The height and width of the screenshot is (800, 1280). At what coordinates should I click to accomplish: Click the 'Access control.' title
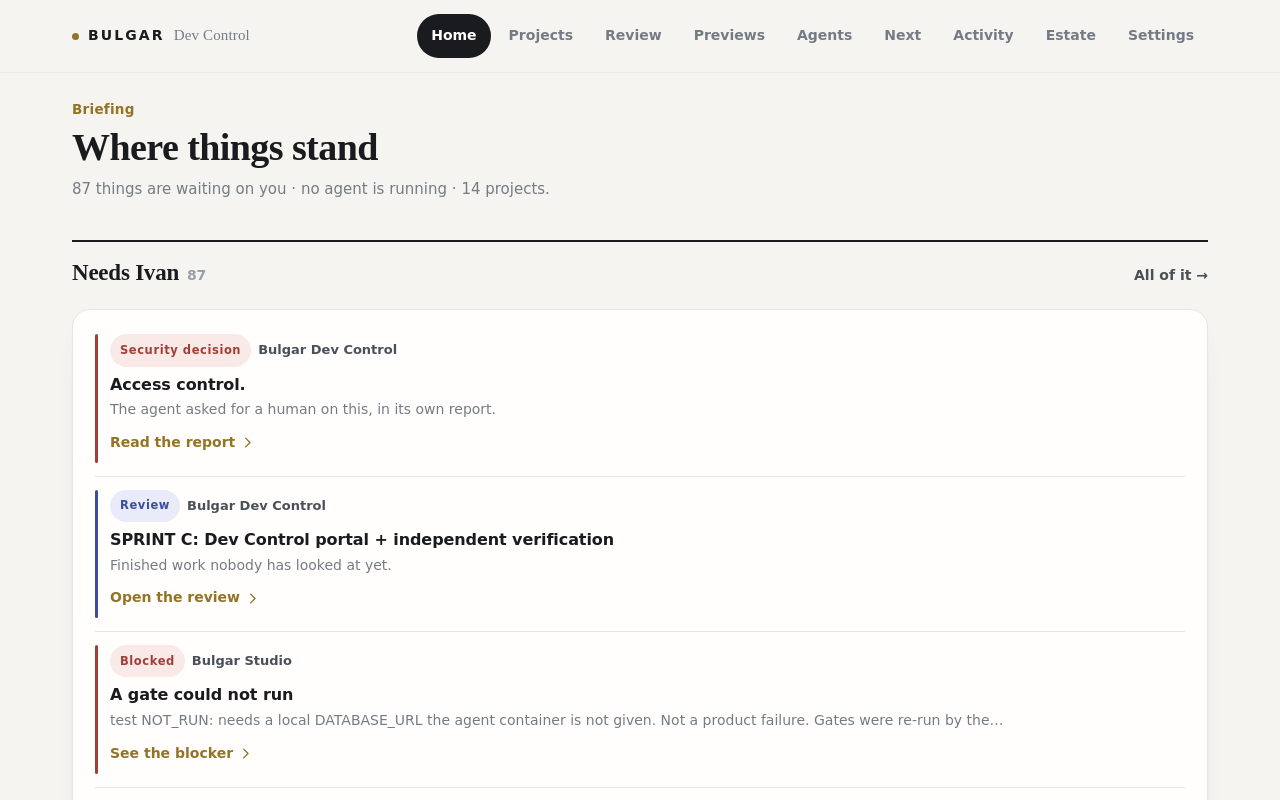click(178, 384)
